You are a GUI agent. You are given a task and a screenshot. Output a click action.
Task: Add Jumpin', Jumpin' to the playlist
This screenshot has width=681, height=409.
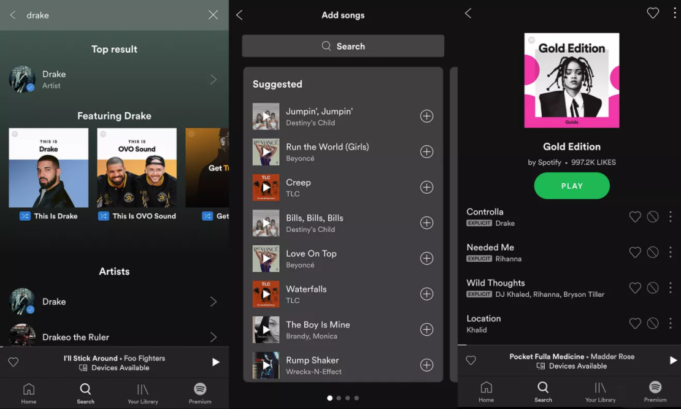[x=426, y=116]
